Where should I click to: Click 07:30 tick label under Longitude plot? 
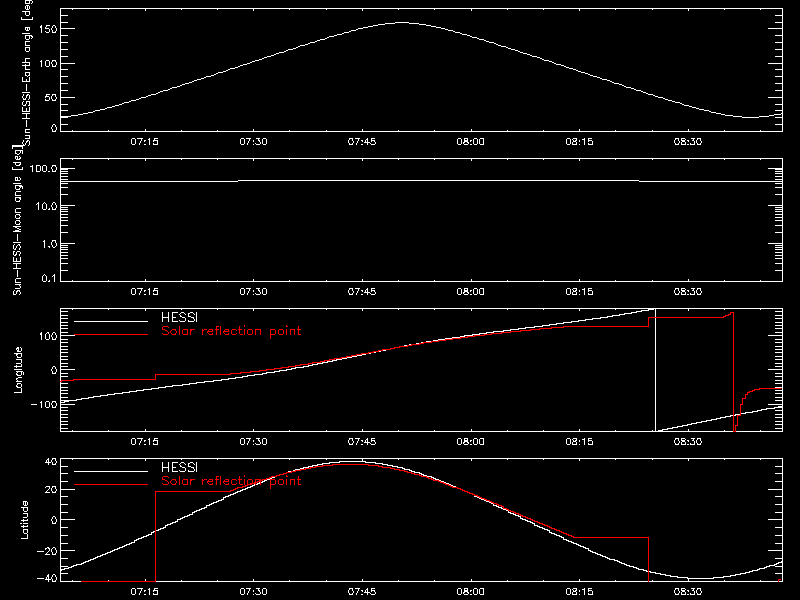(253, 441)
